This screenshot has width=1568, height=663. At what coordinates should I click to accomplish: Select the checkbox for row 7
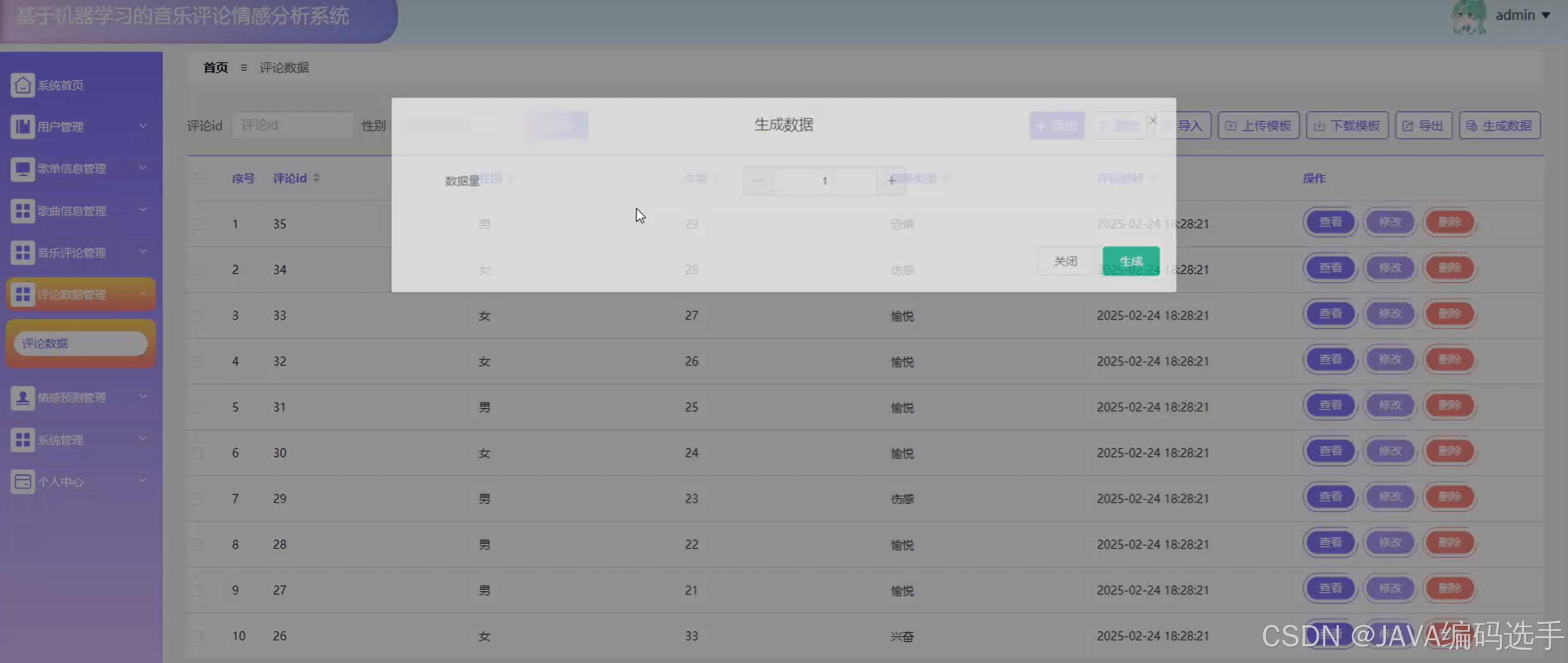click(197, 498)
